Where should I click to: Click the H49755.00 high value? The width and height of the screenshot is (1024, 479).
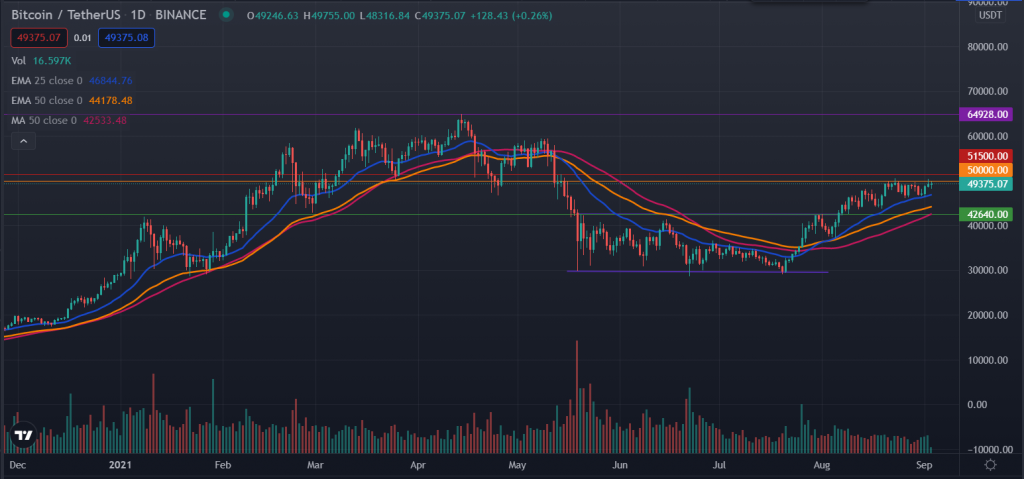click(327, 14)
